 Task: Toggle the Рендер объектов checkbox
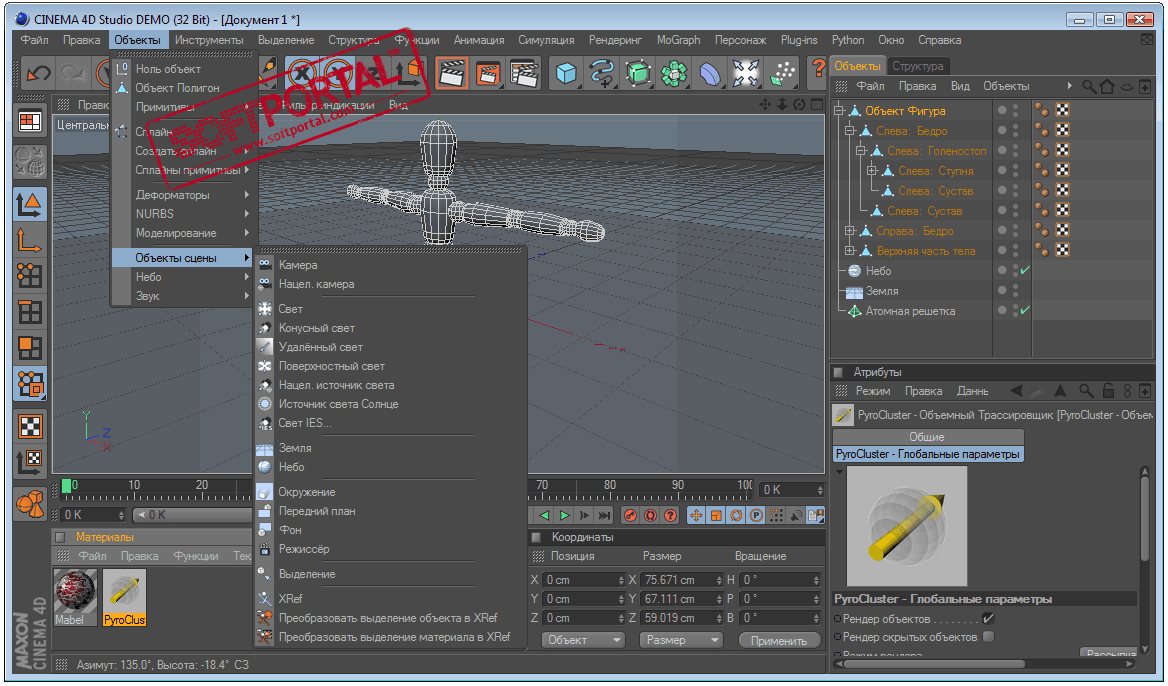988,618
